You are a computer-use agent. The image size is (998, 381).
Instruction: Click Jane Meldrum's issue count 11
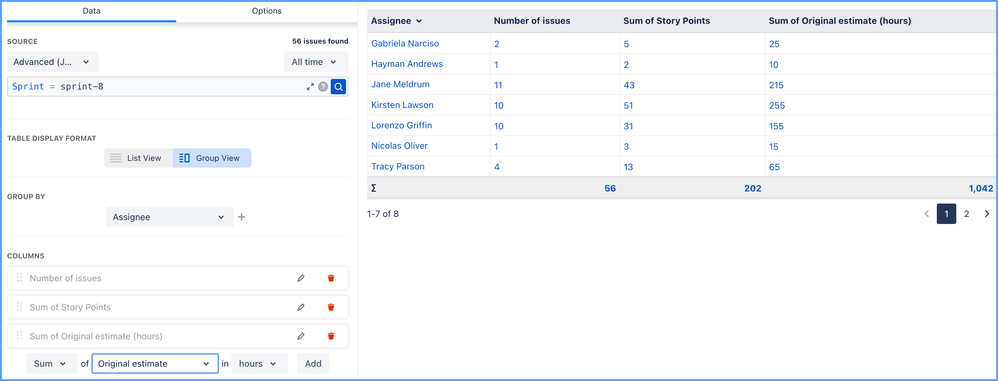pos(499,85)
